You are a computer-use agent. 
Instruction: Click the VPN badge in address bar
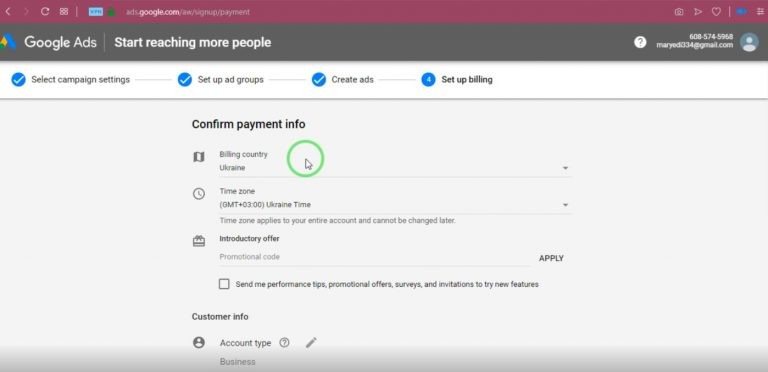96,12
